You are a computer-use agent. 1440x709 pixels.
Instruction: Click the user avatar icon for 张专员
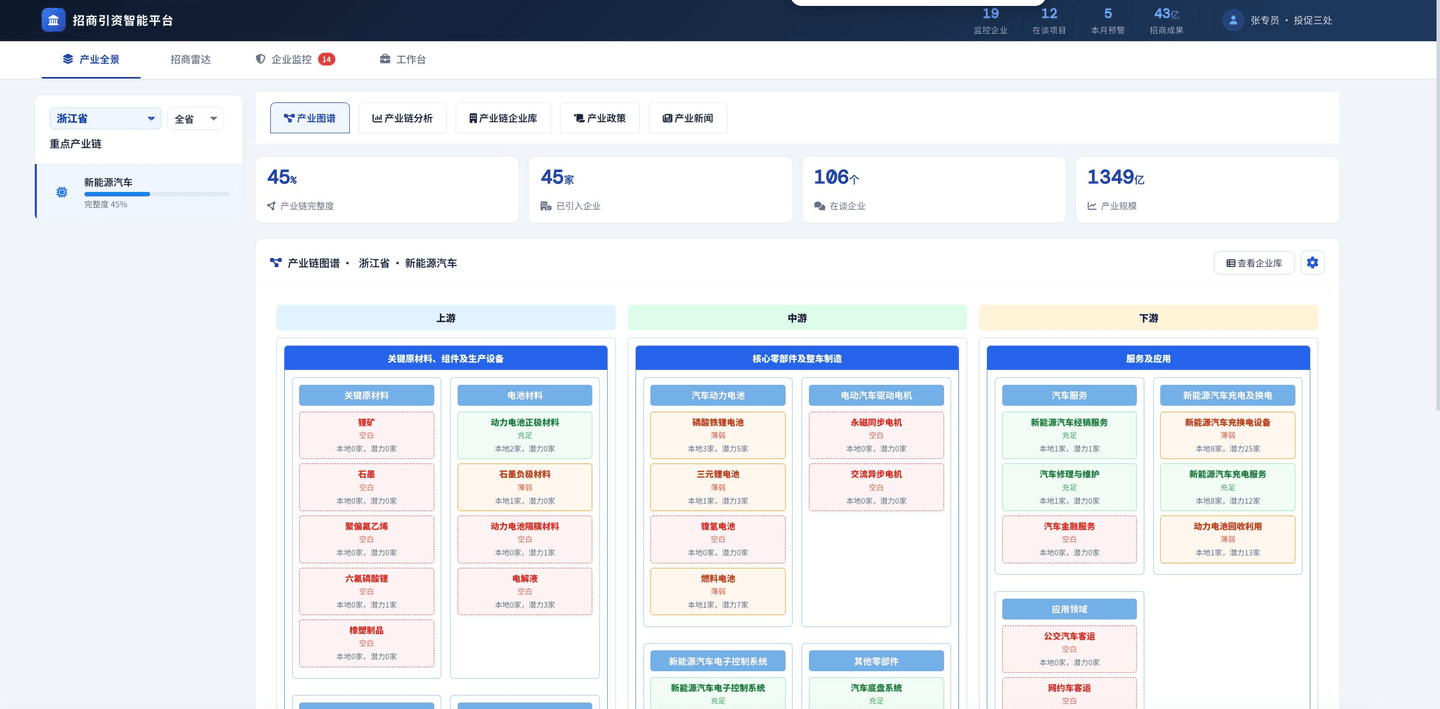click(1233, 20)
